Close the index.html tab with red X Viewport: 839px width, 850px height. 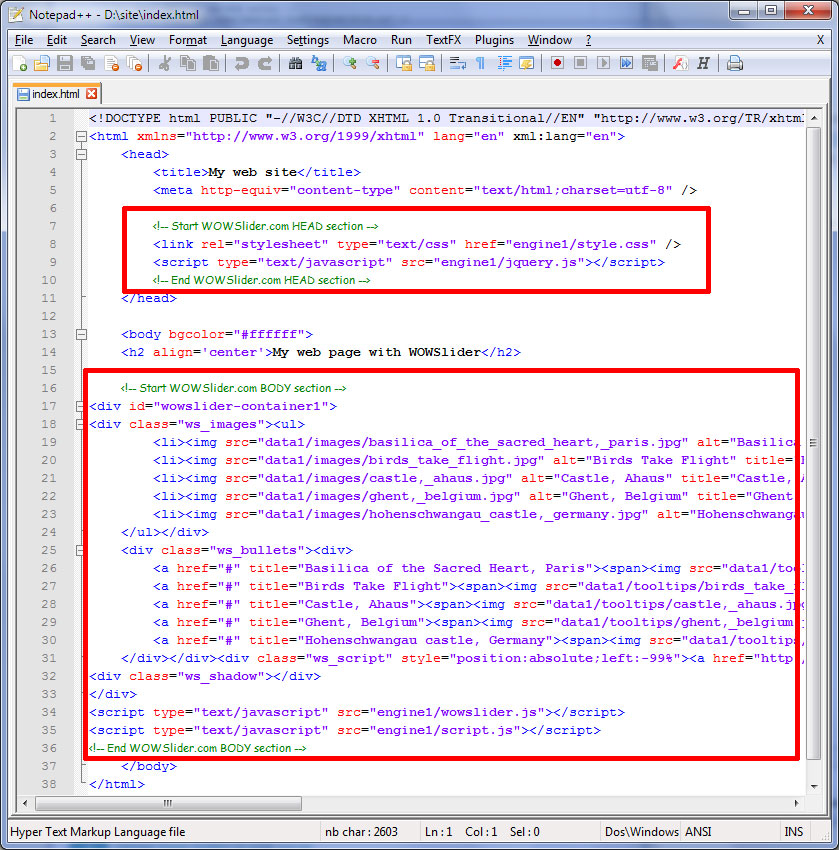click(x=92, y=93)
